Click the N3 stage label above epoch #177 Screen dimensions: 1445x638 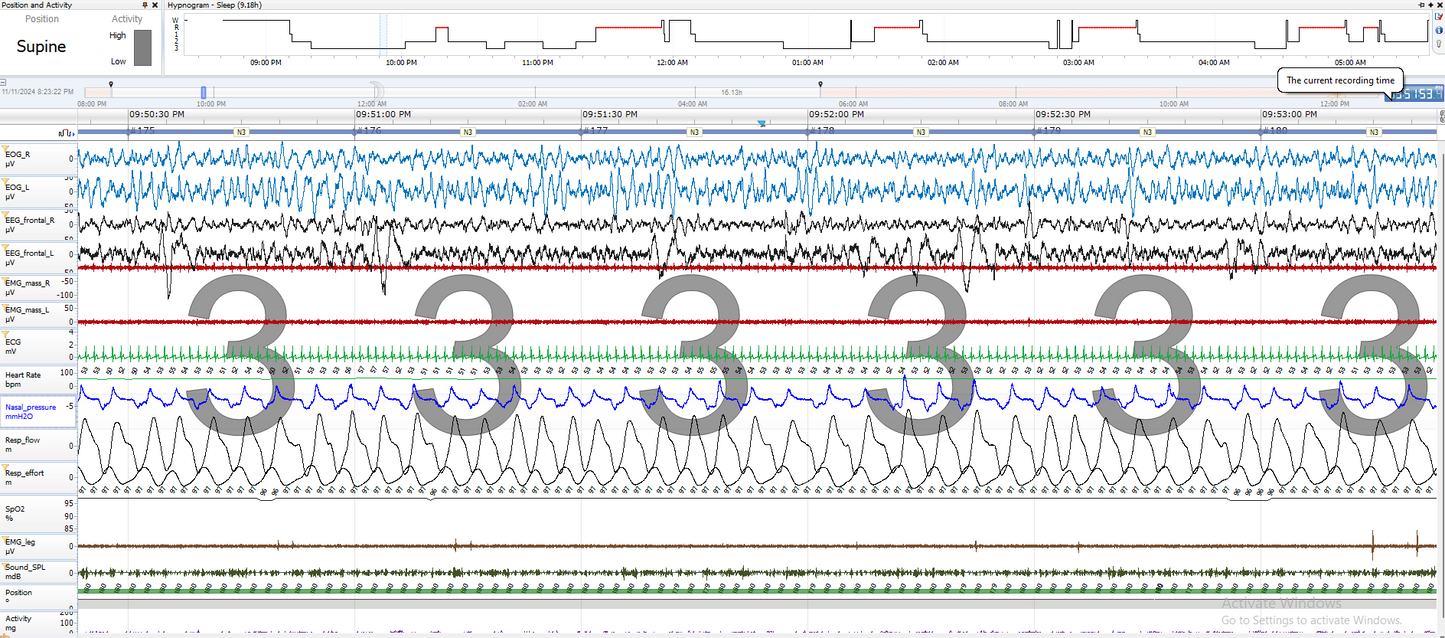click(694, 131)
